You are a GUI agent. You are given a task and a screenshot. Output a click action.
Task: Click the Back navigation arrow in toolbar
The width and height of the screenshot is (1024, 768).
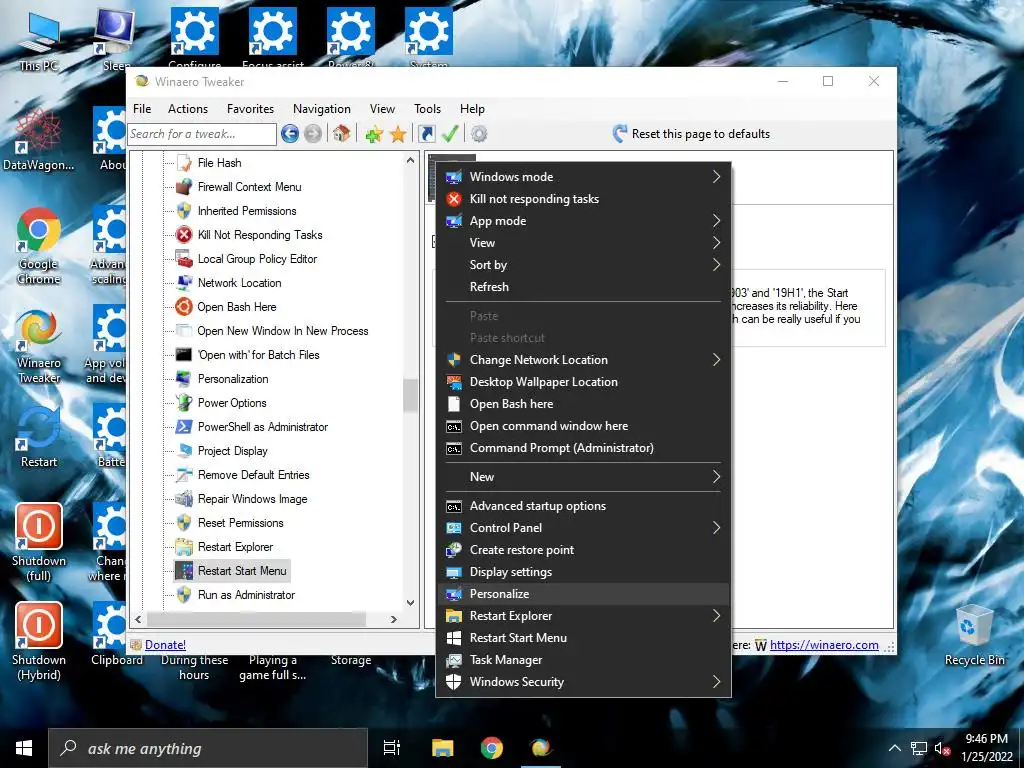tap(290, 134)
